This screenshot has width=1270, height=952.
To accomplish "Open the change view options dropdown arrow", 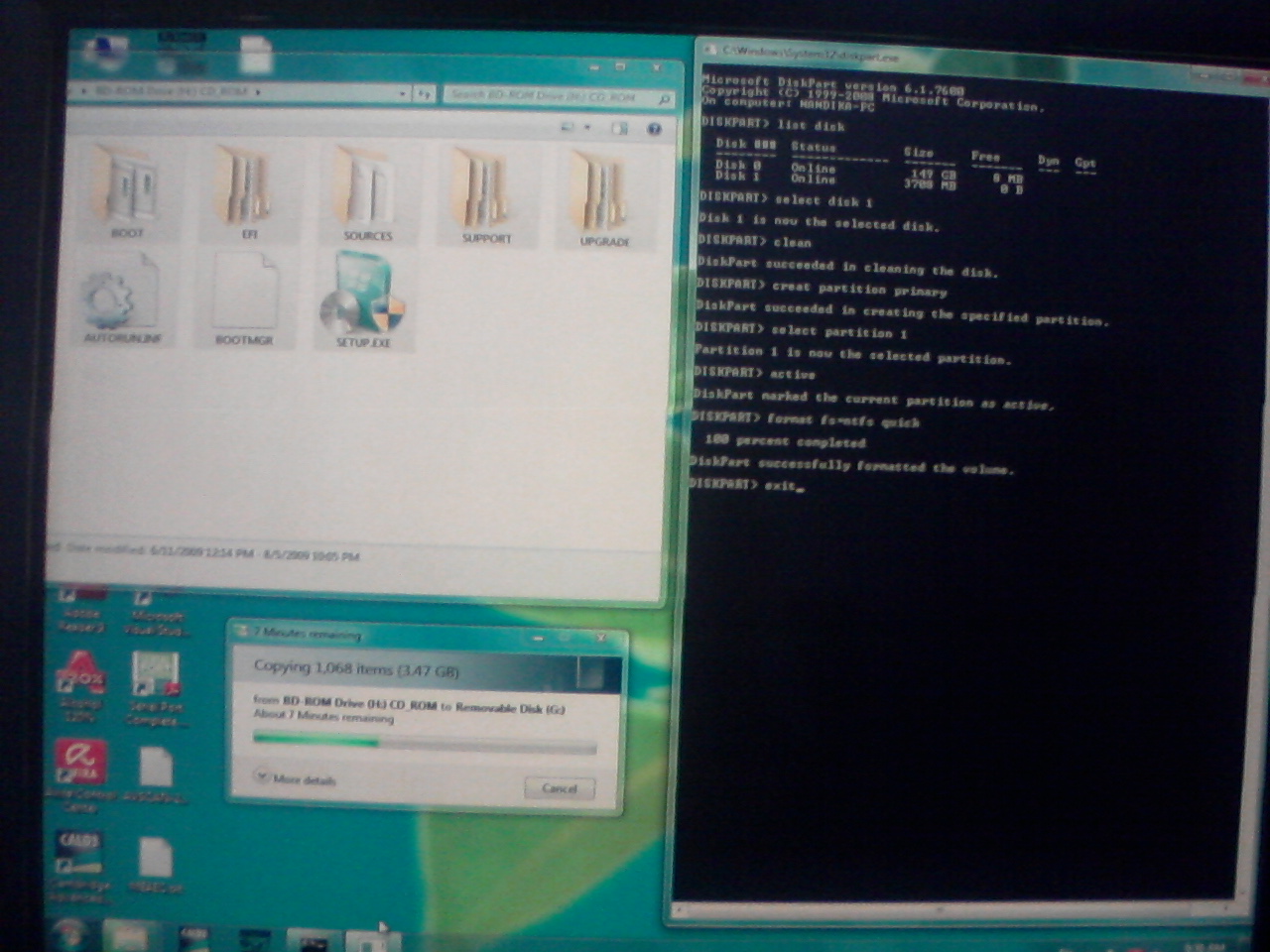I will point(587,128).
